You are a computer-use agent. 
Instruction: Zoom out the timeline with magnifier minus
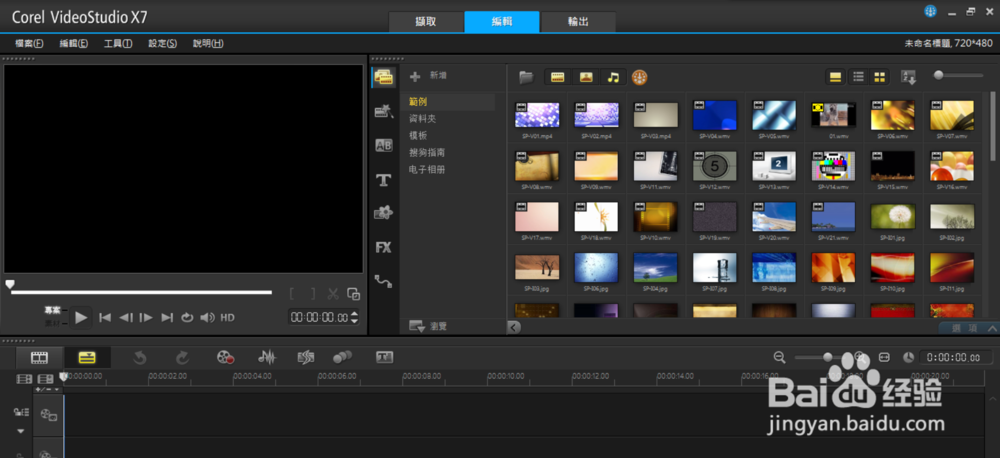coord(779,357)
